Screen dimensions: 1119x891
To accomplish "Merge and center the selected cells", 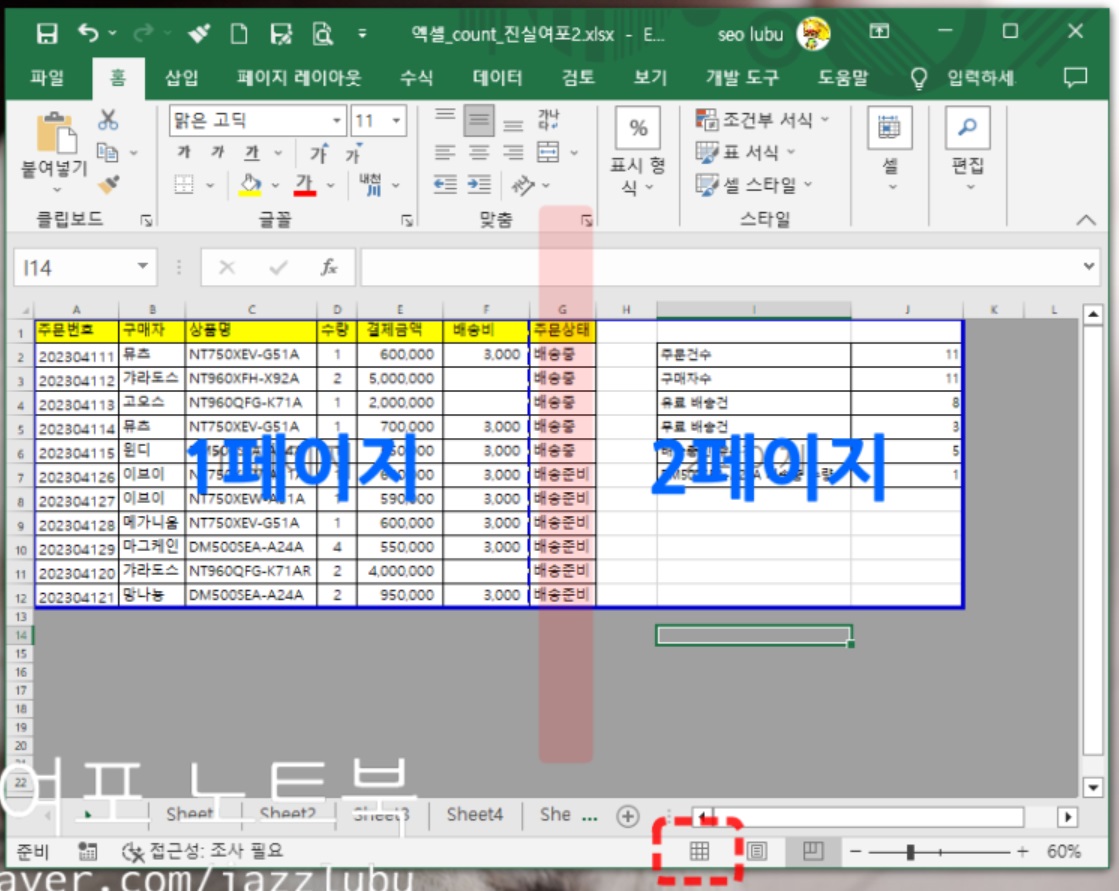I will (x=548, y=152).
